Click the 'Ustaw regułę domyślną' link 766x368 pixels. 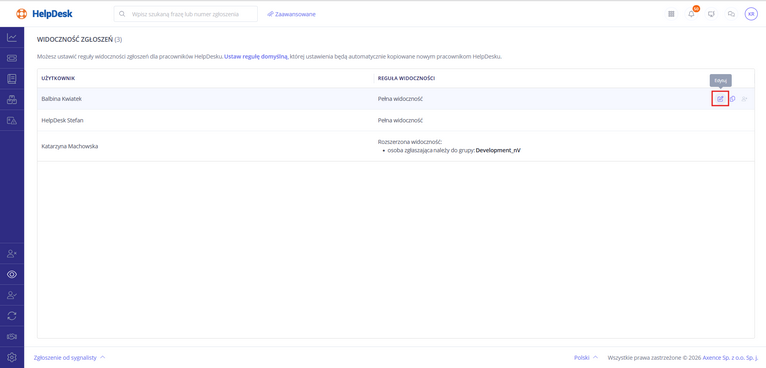point(256,57)
